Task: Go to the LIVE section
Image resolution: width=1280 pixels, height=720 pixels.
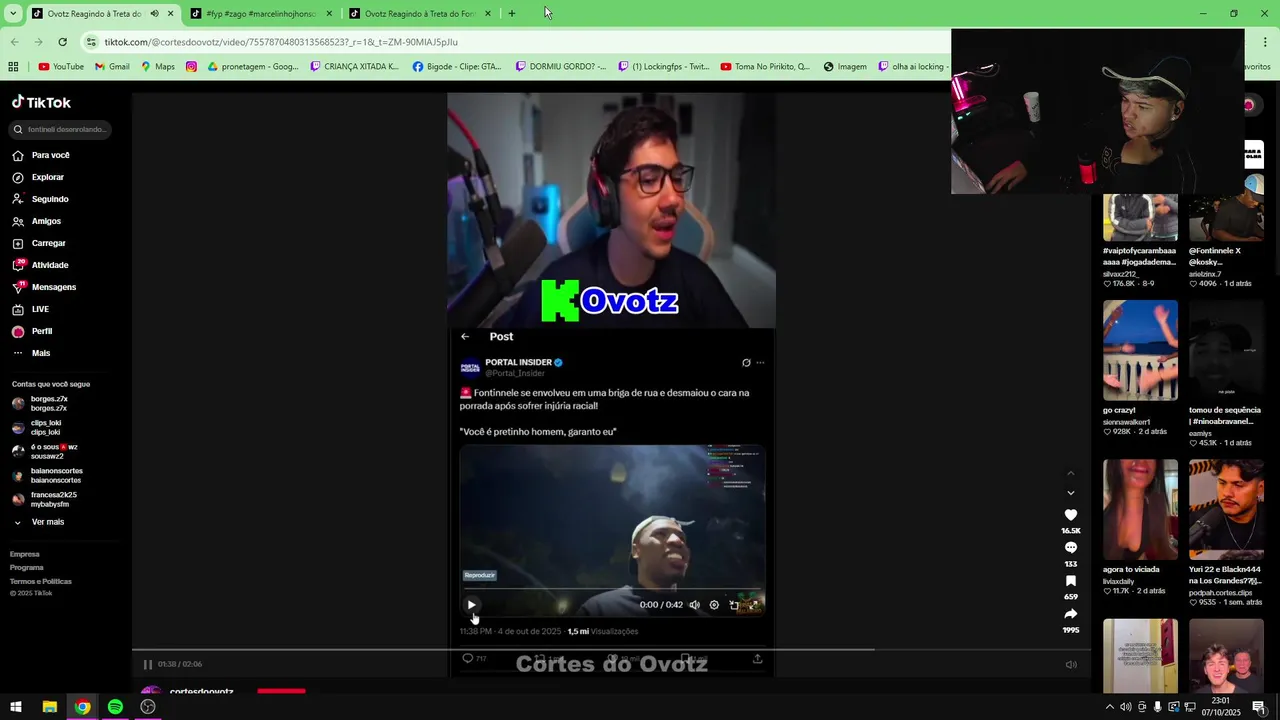Action: click(x=40, y=309)
